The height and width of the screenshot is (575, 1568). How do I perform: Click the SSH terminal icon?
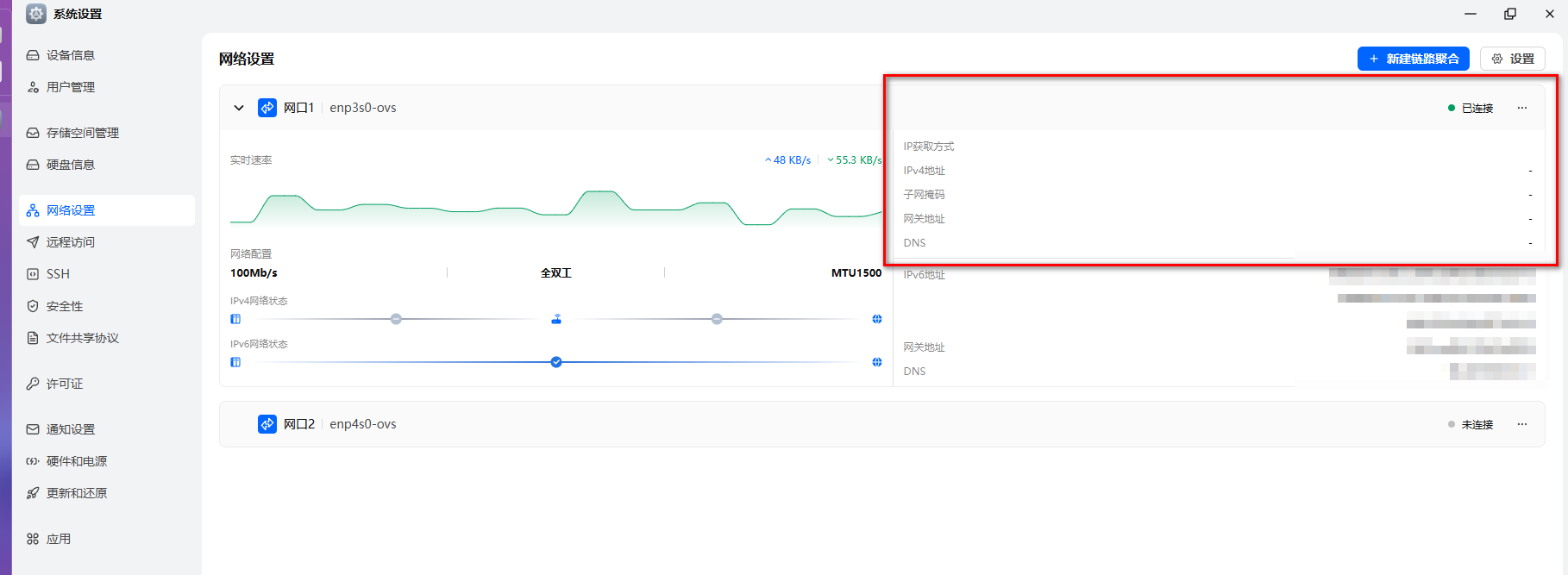[33, 274]
